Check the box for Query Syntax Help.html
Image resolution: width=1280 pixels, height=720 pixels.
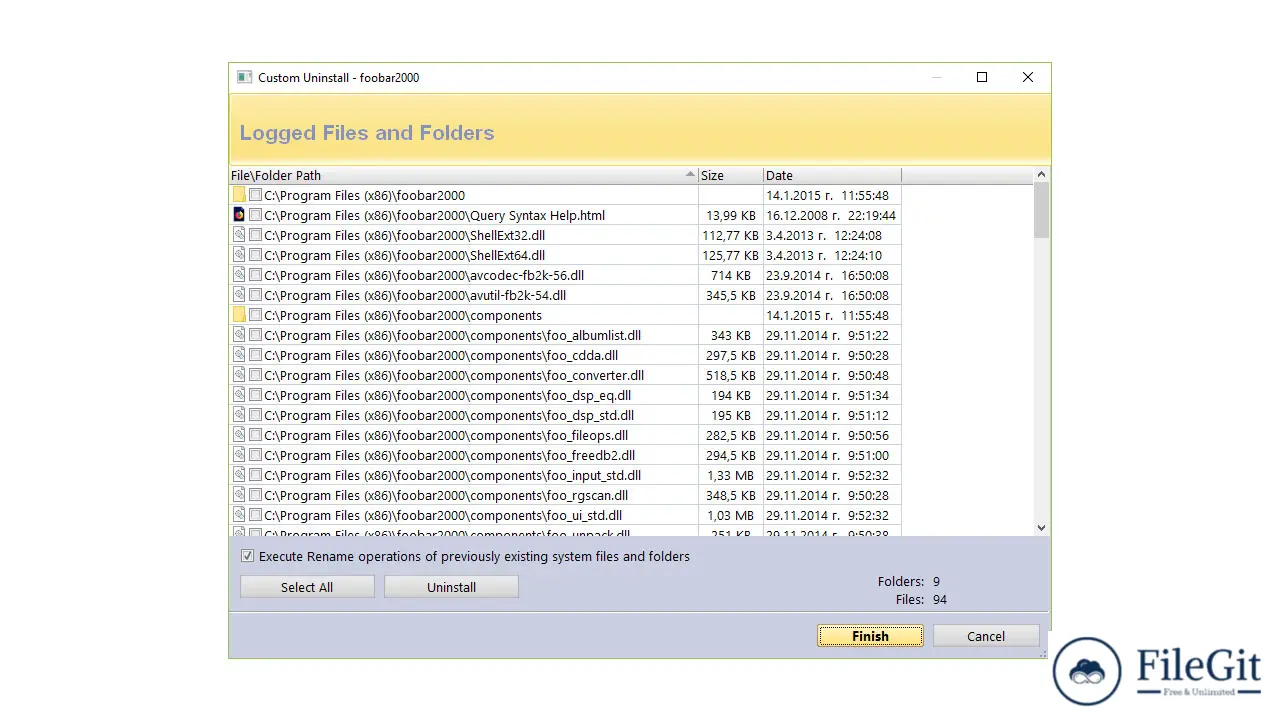pos(256,215)
